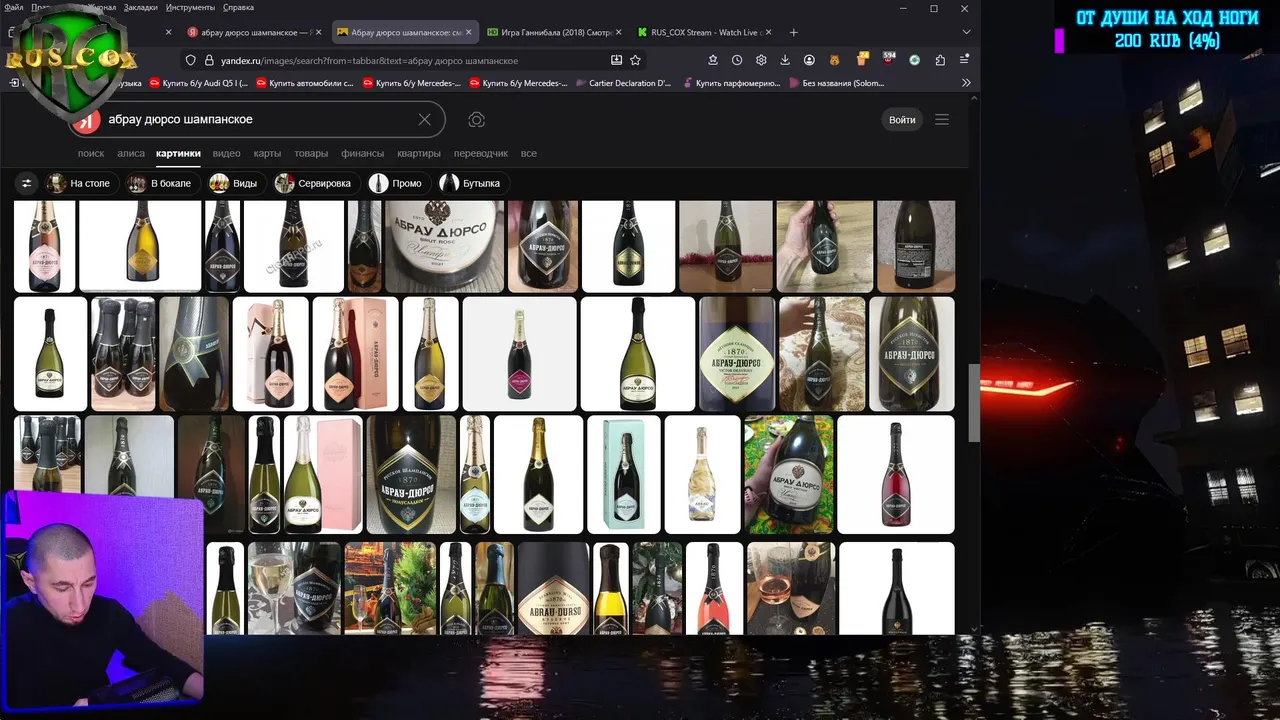
Task: Click the page vertical scrollbar thumb
Action: click(973, 404)
